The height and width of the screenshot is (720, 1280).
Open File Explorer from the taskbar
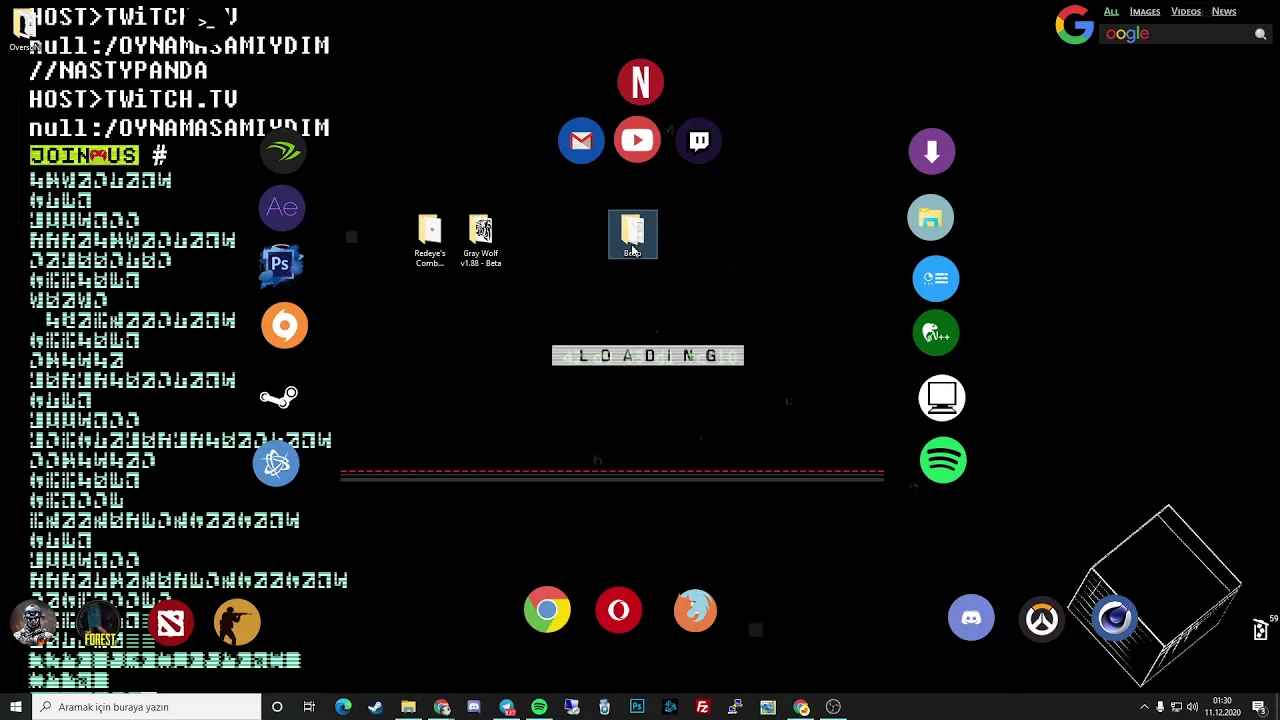coord(408,707)
